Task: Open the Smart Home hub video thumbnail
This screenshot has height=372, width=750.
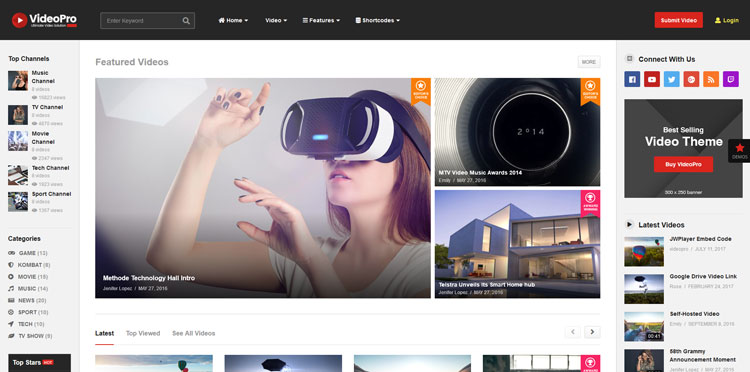Action: (x=517, y=244)
